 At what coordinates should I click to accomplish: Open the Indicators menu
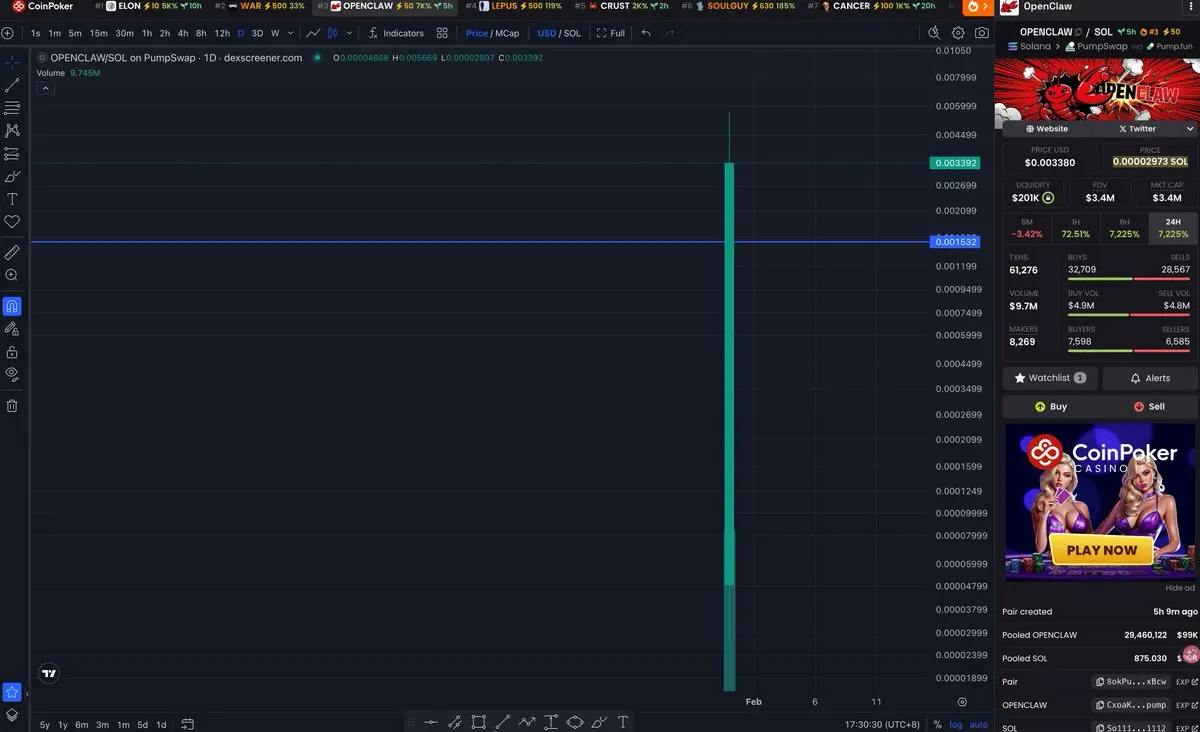pos(396,33)
